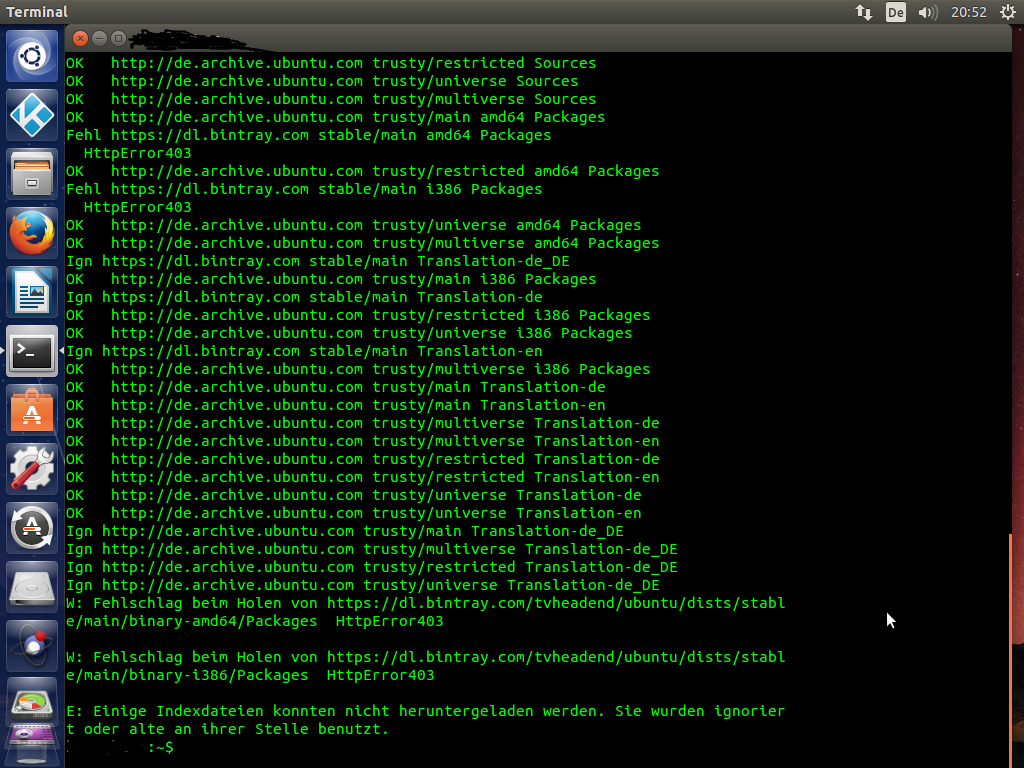Viewport: 1024px width, 768px height.
Task: Click the 'trusty/main Translation-de_DE' Ign line
Action: point(345,531)
